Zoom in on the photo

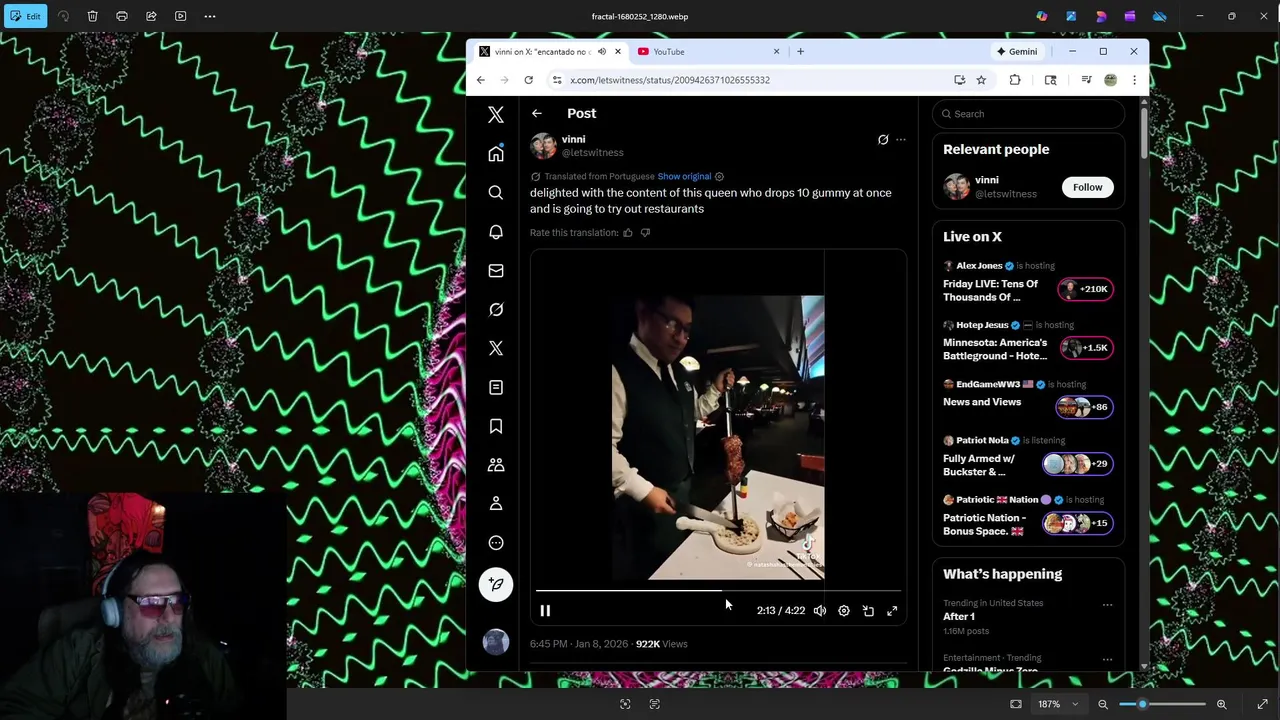tap(1221, 704)
